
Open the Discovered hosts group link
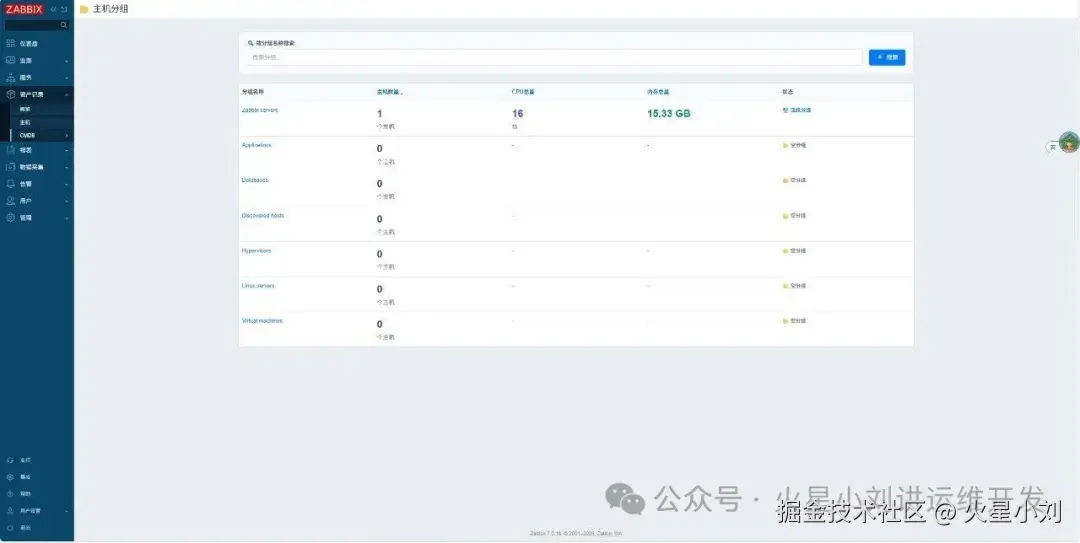tap(262, 216)
